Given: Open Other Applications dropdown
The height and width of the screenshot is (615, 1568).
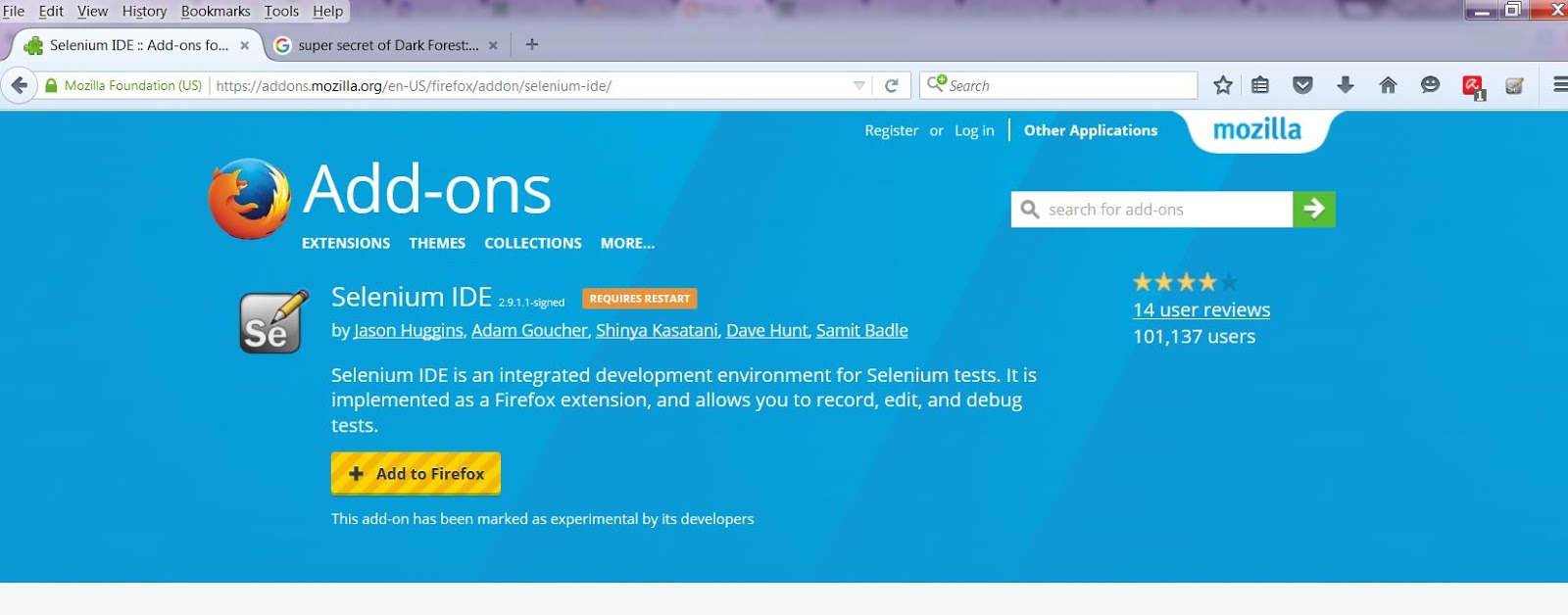Looking at the screenshot, I should pyautogui.click(x=1091, y=130).
